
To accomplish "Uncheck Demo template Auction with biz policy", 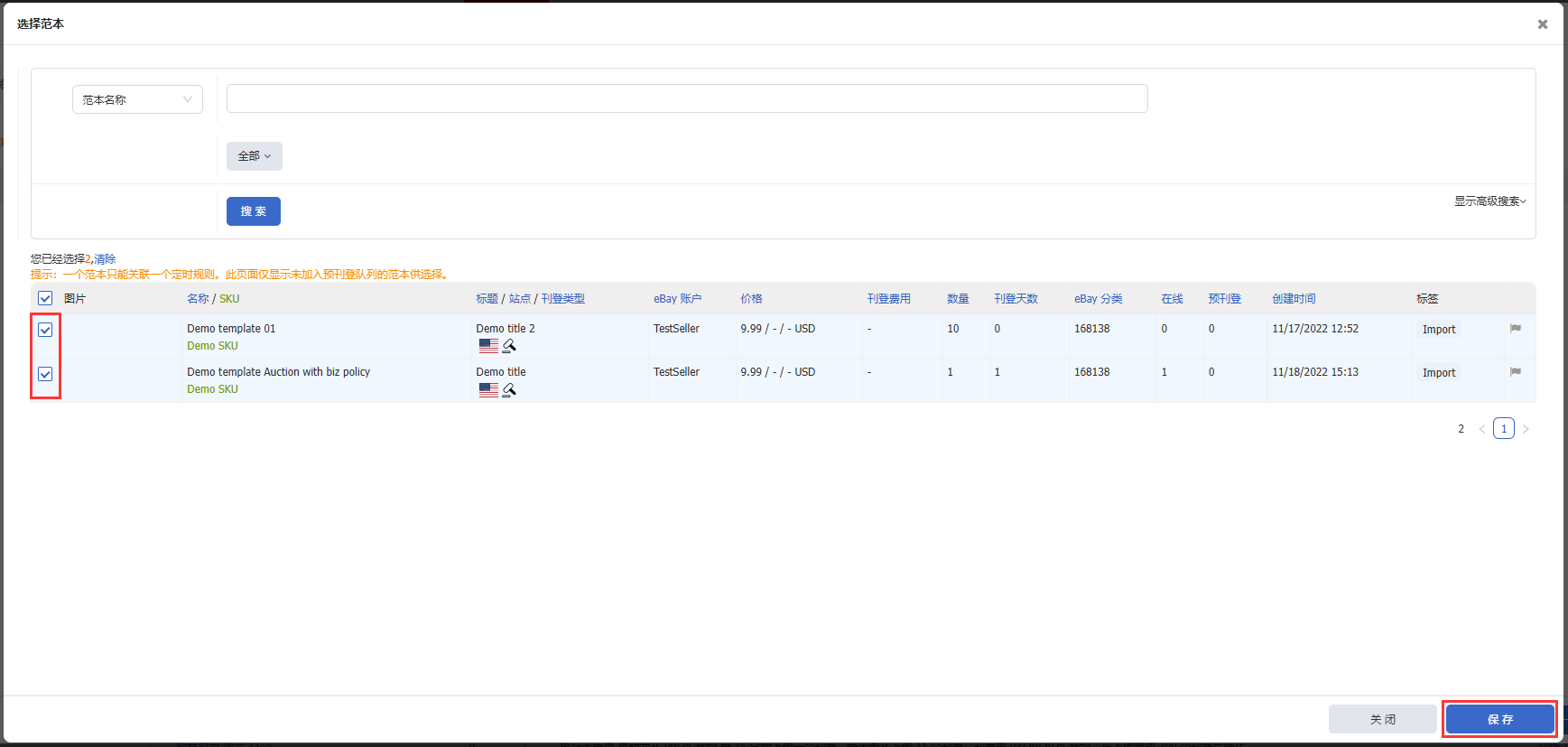I will point(45,374).
